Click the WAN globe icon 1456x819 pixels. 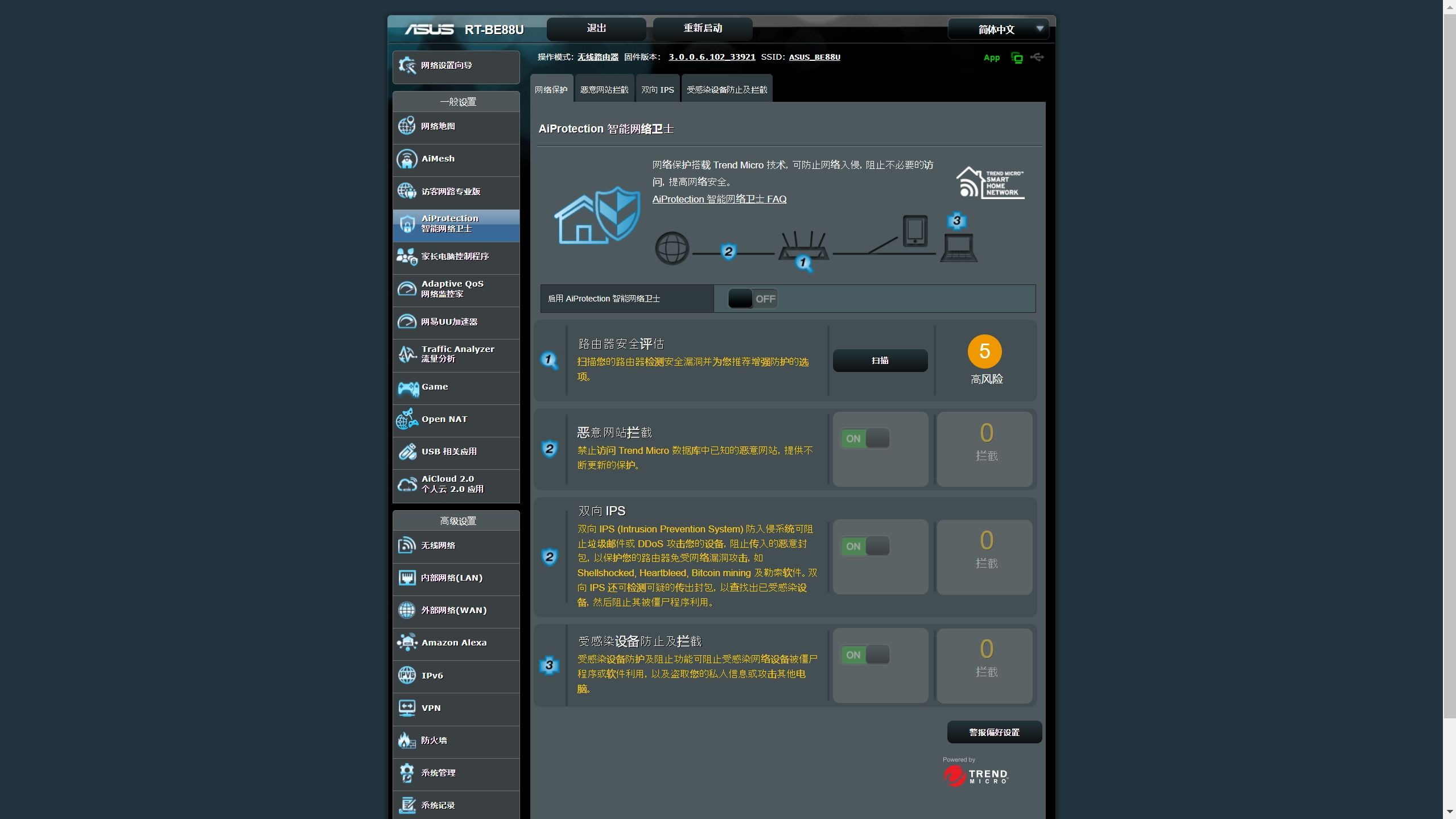(407, 610)
